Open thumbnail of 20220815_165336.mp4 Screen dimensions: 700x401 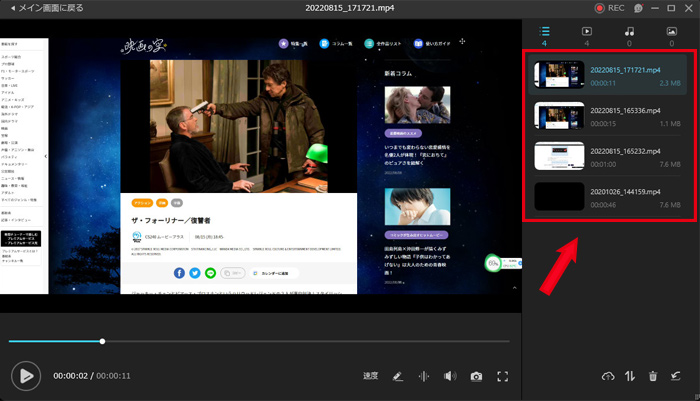(x=559, y=115)
